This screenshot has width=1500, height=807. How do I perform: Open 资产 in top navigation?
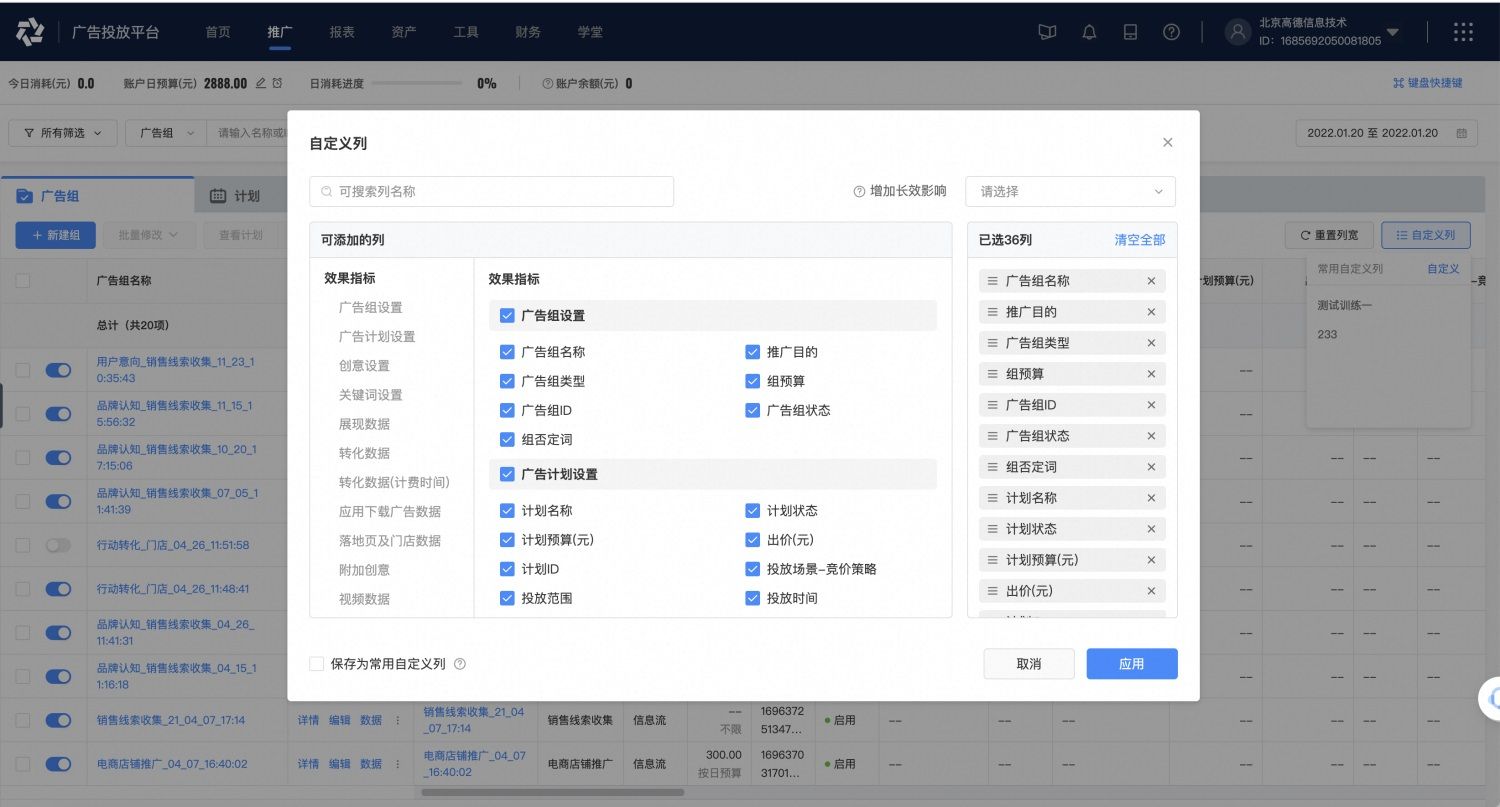[x=404, y=32]
